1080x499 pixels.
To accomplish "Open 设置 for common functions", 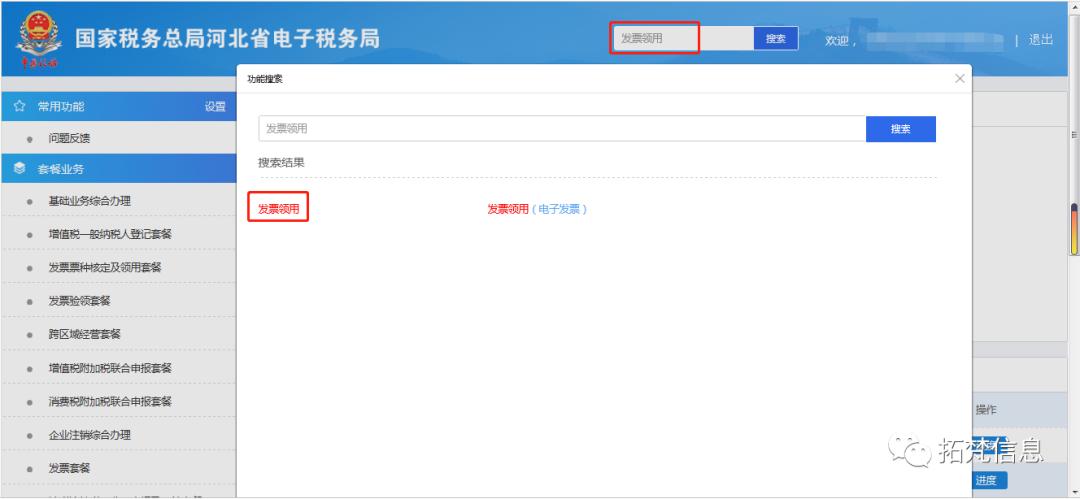I will [x=215, y=107].
